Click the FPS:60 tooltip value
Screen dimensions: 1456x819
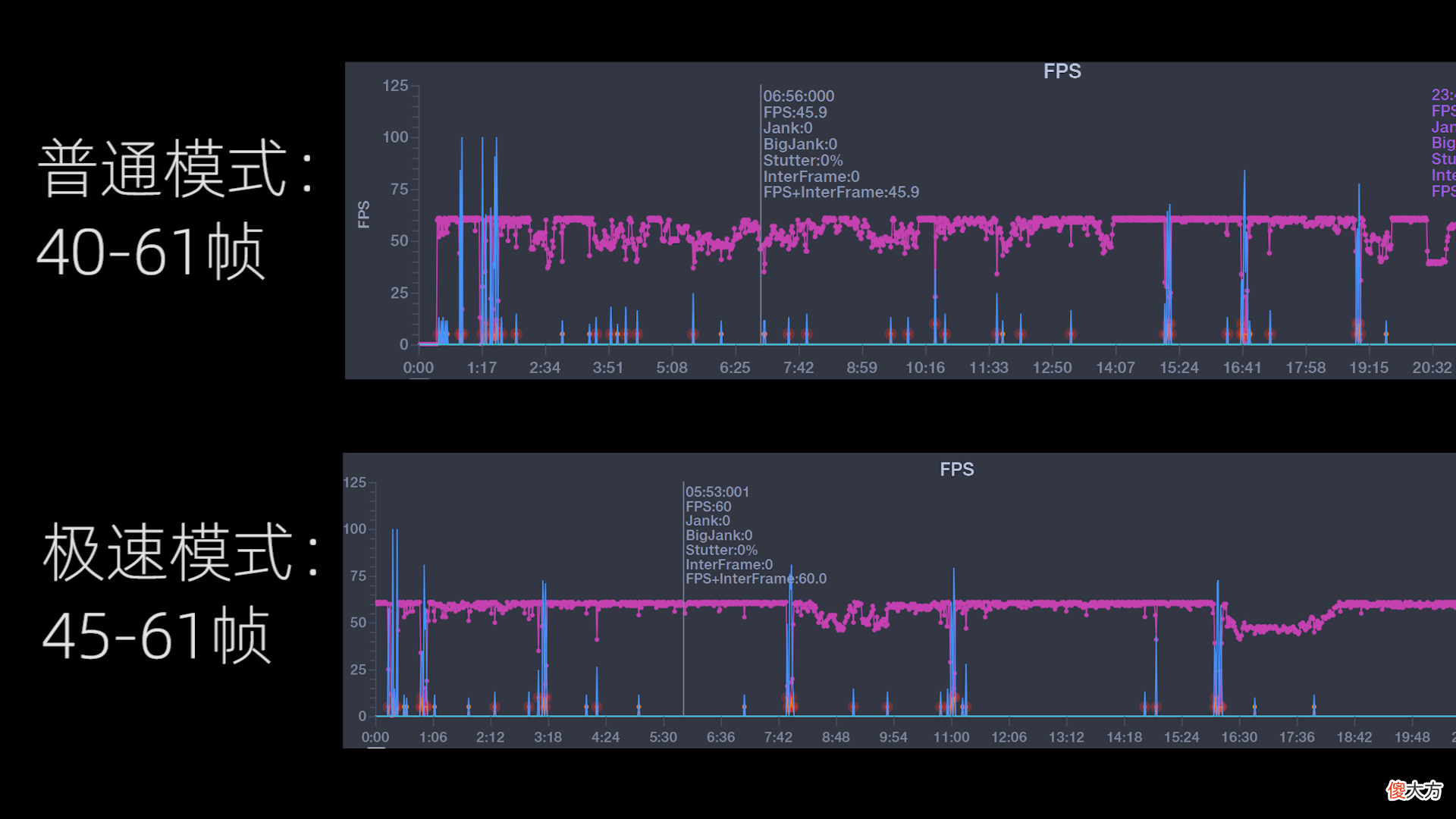[x=708, y=507]
